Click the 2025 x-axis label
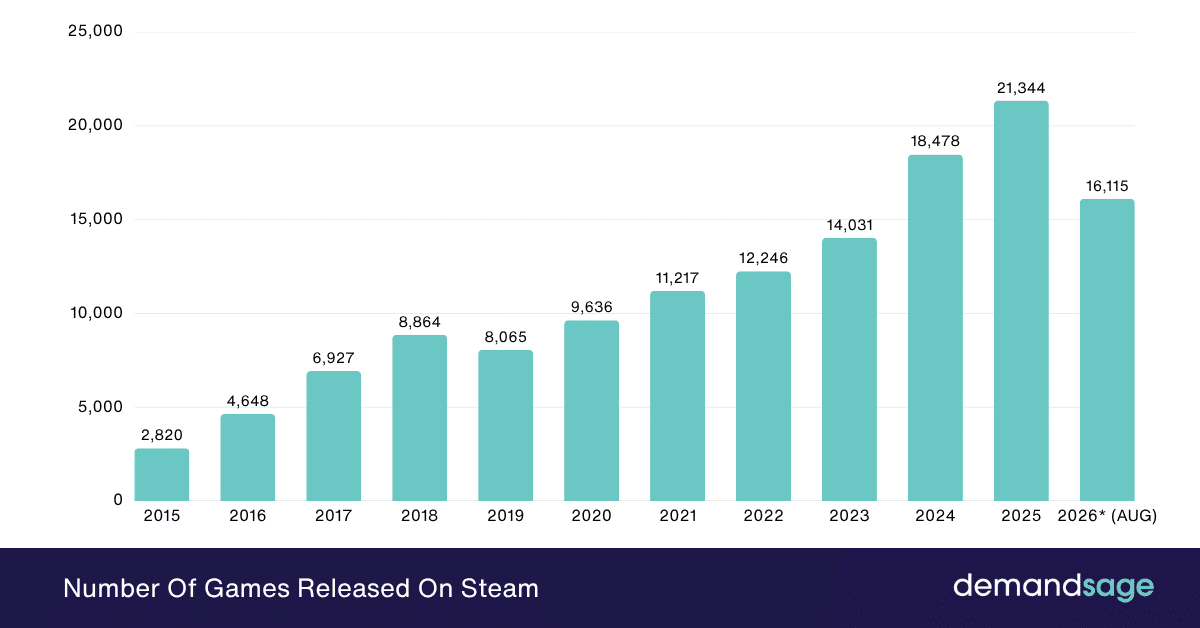1200x628 pixels. click(1021, 517)
